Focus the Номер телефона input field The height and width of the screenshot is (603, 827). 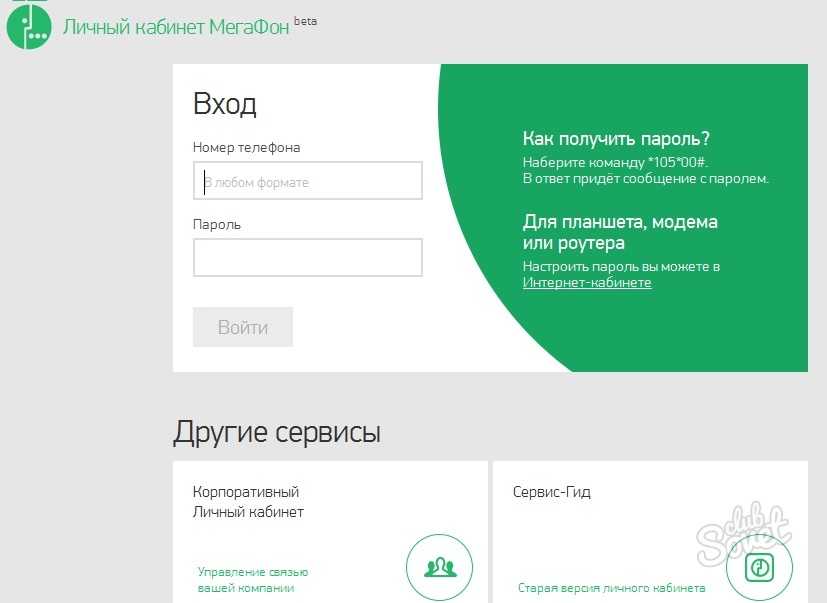307,180
